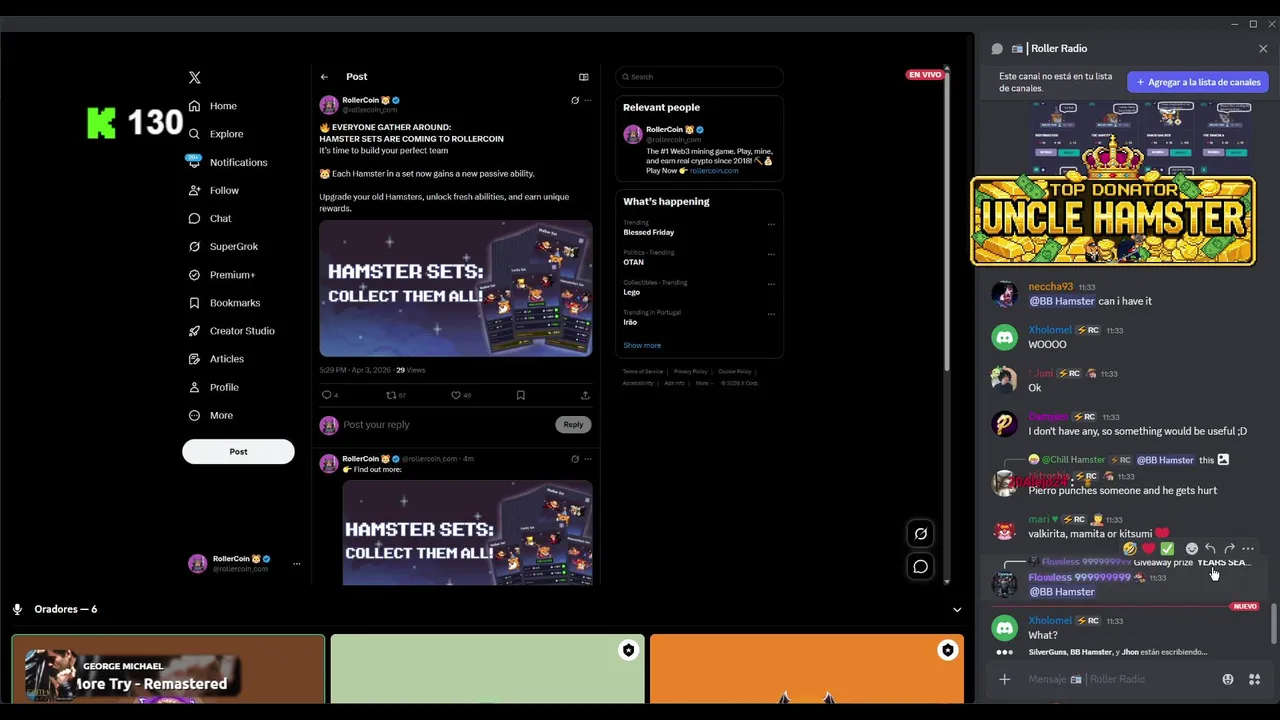Image resolution: width=1280 pixels, height=720 pixels.
Task: Open the rollercoin.com link in Relevant people
Action: coord(714,171)
